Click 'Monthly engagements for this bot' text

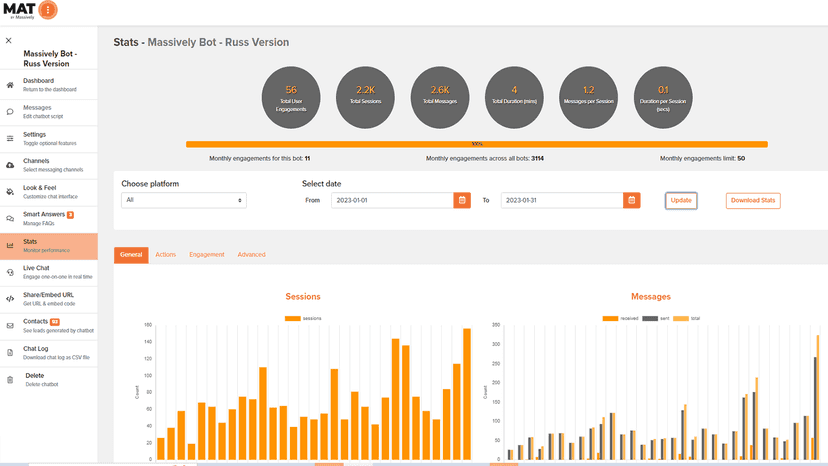coord(259,159)
